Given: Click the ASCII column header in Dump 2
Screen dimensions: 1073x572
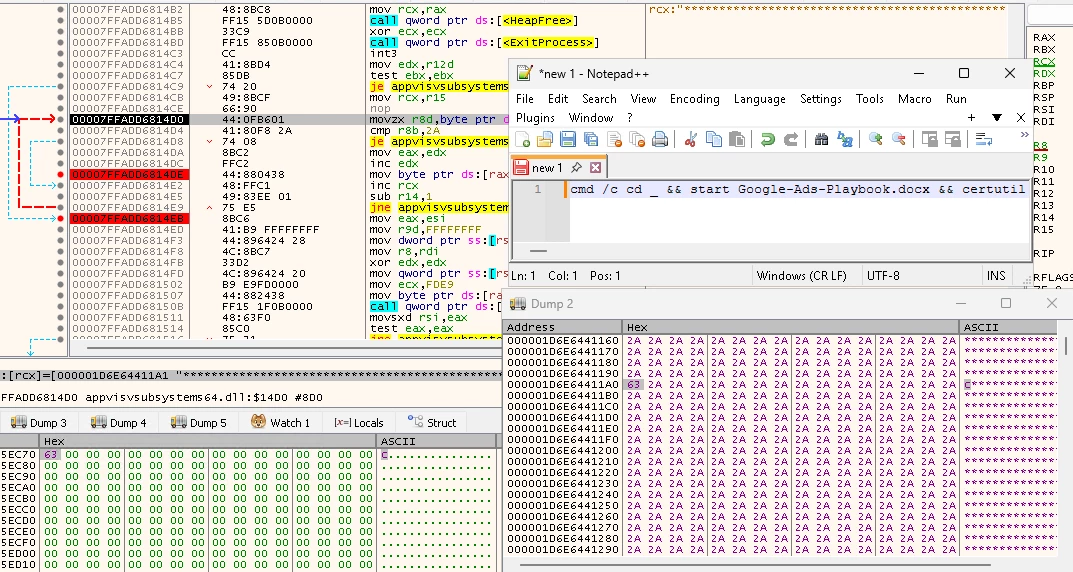Looking at the screenshot, I should tap(1009, 327).
